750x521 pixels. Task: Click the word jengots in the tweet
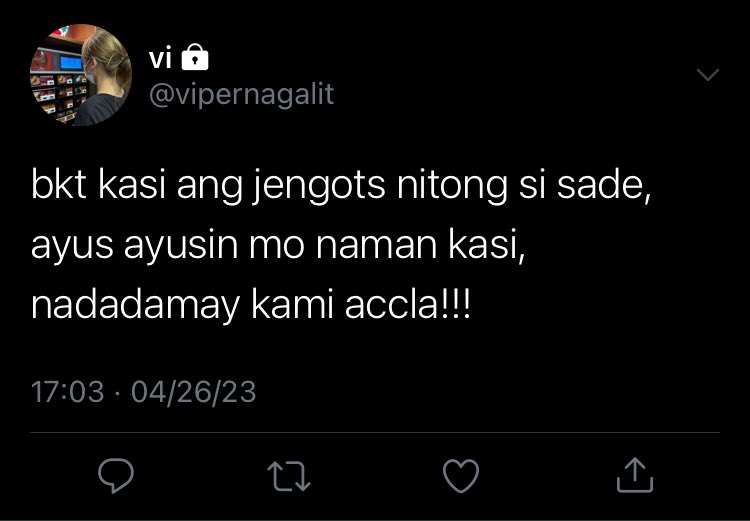(319, 186)
